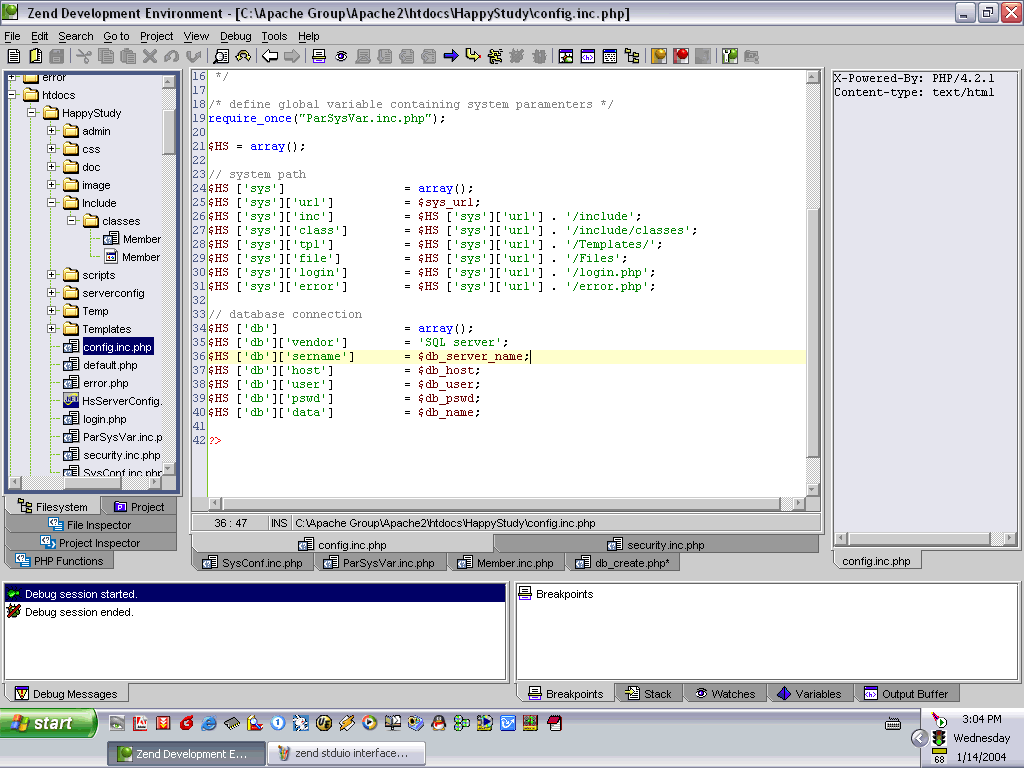Click the red ball toolbar icon
The image size is (1024, 768).
[x=681, y=56]
